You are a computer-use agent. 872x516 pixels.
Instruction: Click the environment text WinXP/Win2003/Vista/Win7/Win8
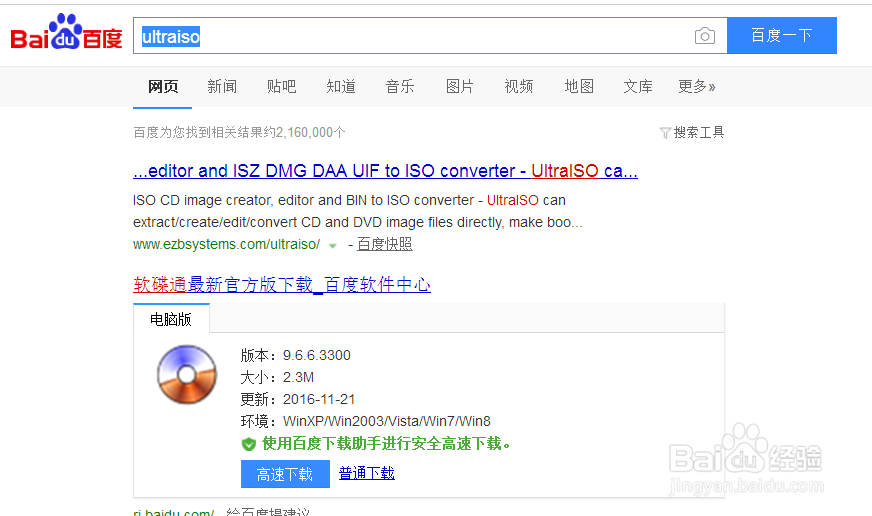point(387,421)
